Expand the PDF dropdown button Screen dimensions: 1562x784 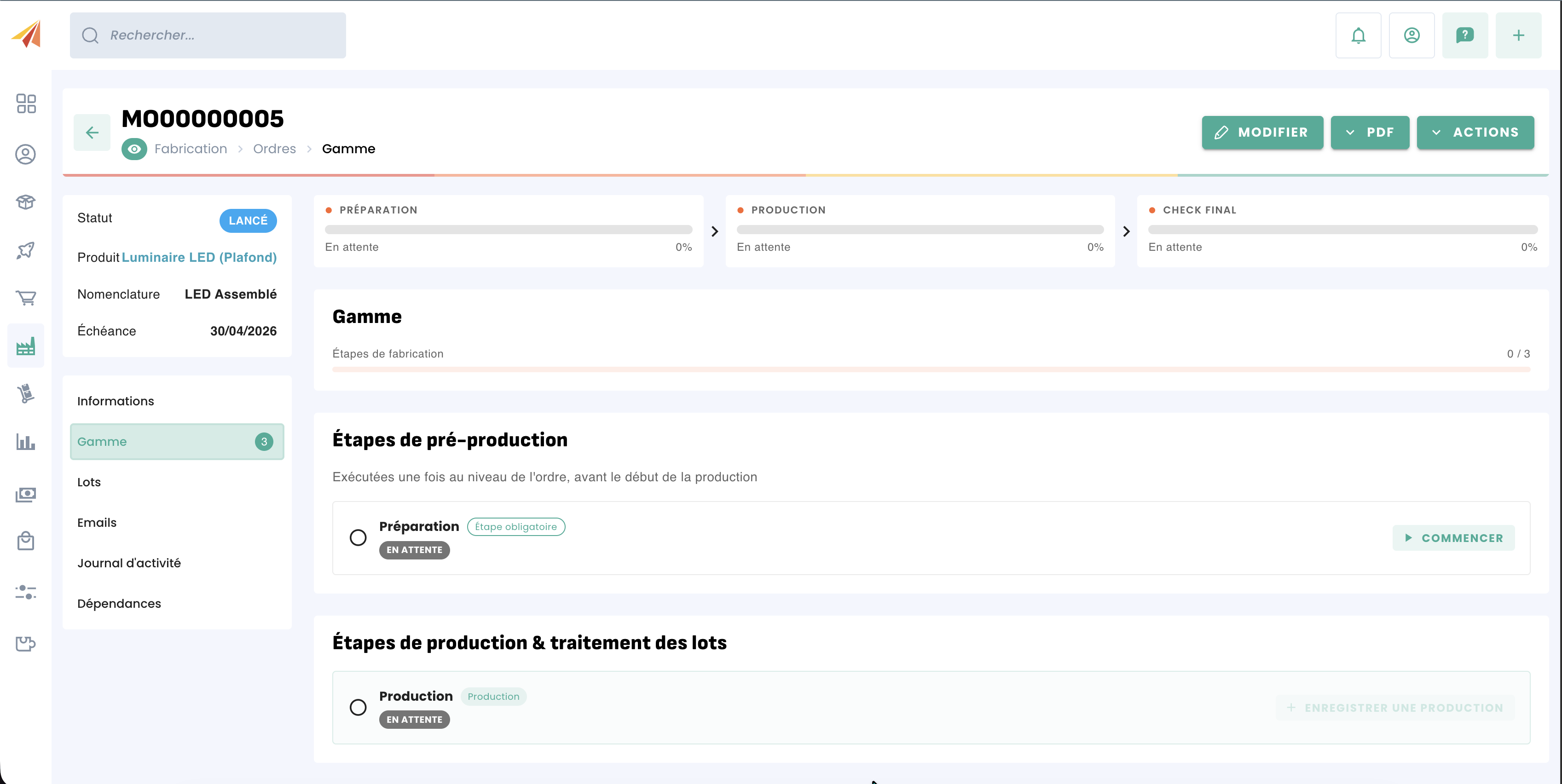click(1370, 132)
